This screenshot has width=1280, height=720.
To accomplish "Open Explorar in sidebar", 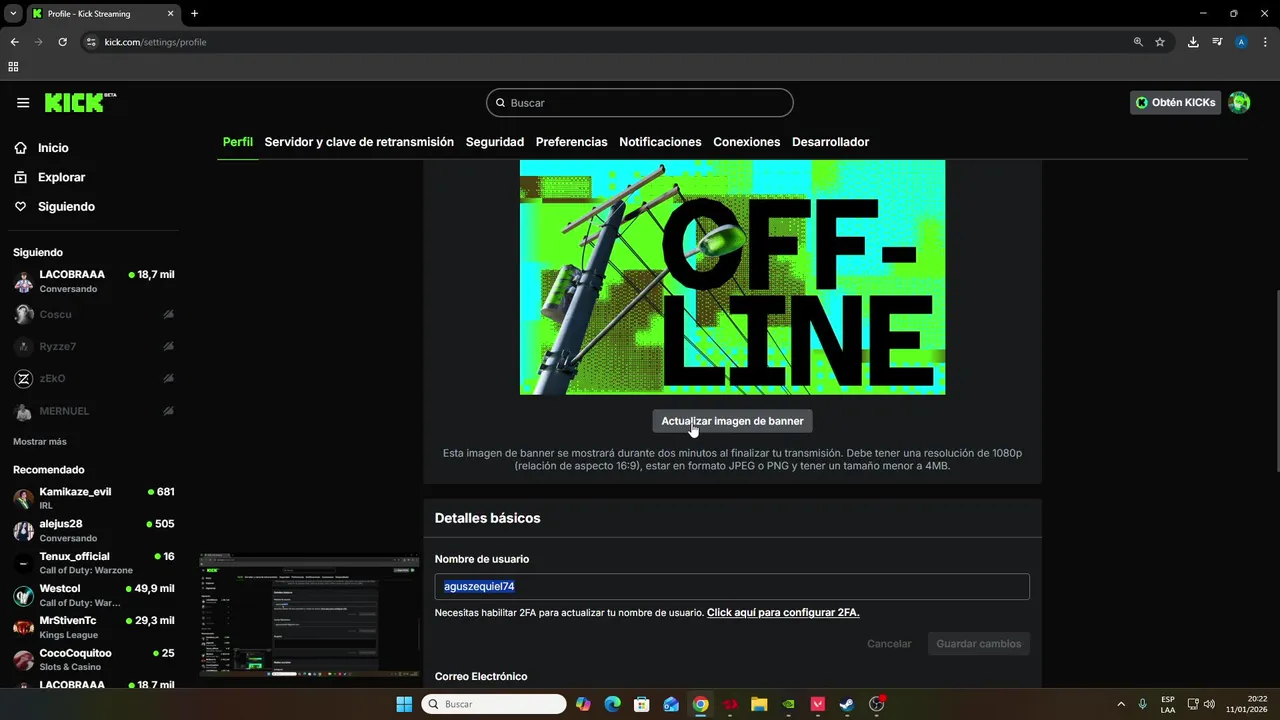I will pyautogui.click(x=62, y=177).
